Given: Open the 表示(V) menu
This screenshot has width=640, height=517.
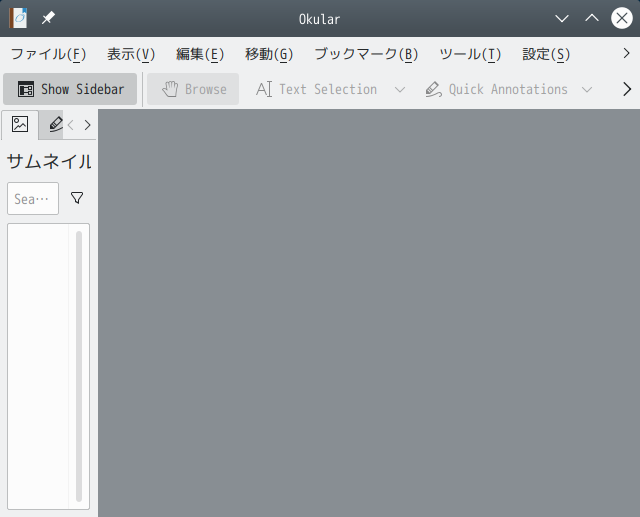Looking at the screenshot, I should [x=131, y=54].
